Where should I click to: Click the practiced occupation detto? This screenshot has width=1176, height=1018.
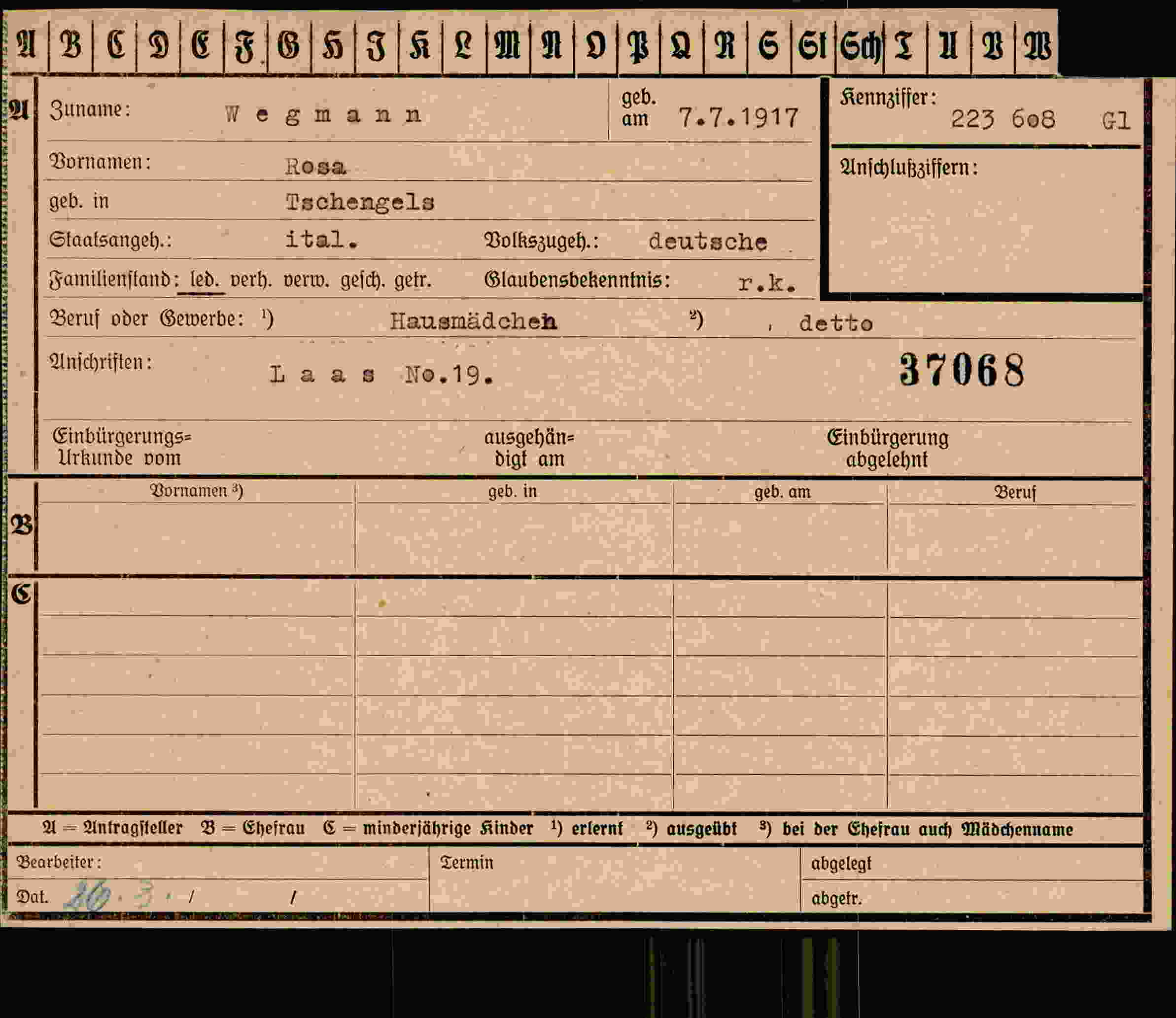point(836,324)
